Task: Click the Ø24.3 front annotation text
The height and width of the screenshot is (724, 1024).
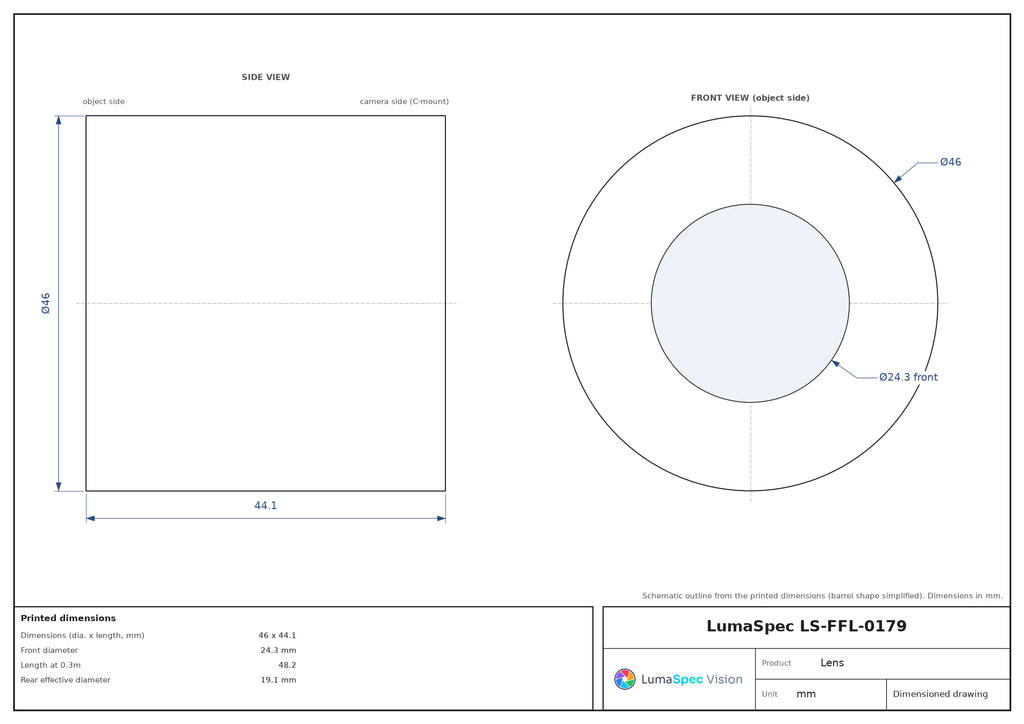Action: (908, 377)
